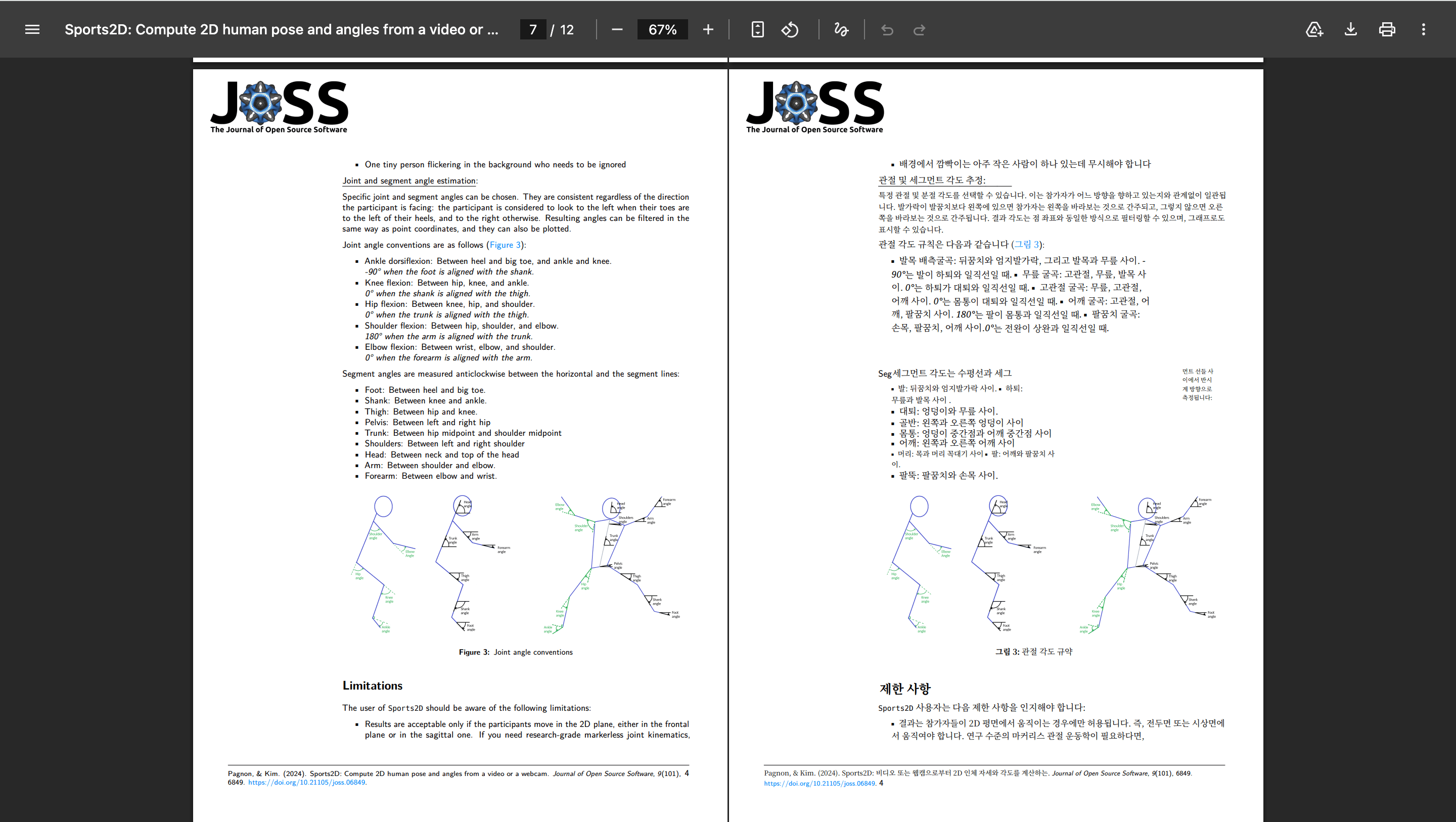Rotate the document counterclockwise
1456x822 pixels.
click(x=790, y=29)
